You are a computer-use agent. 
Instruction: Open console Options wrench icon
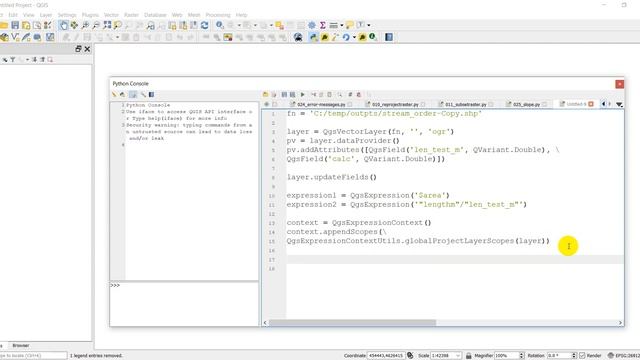point(143,95)
